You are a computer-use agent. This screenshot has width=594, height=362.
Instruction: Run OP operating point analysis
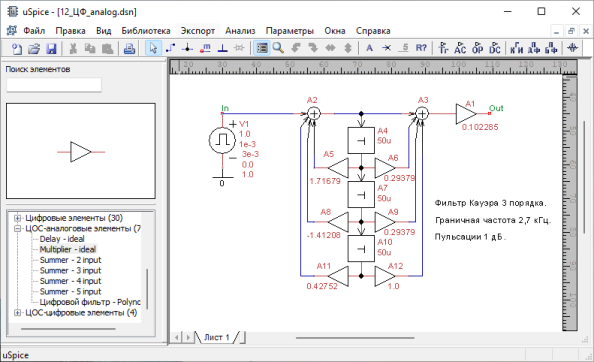tap(478, 48)
